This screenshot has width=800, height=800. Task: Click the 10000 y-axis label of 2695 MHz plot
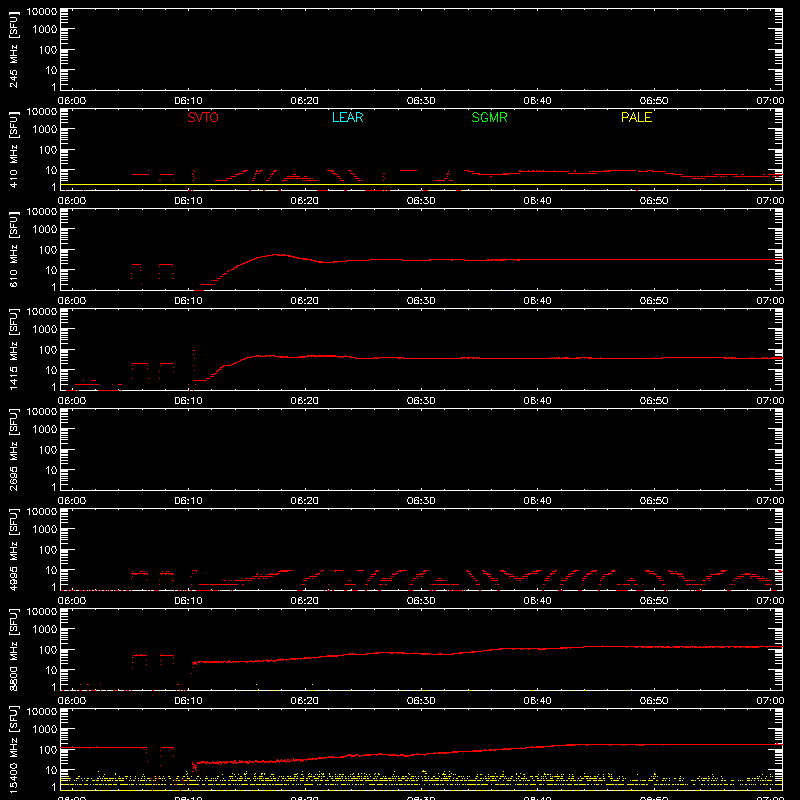click(42, 412)
